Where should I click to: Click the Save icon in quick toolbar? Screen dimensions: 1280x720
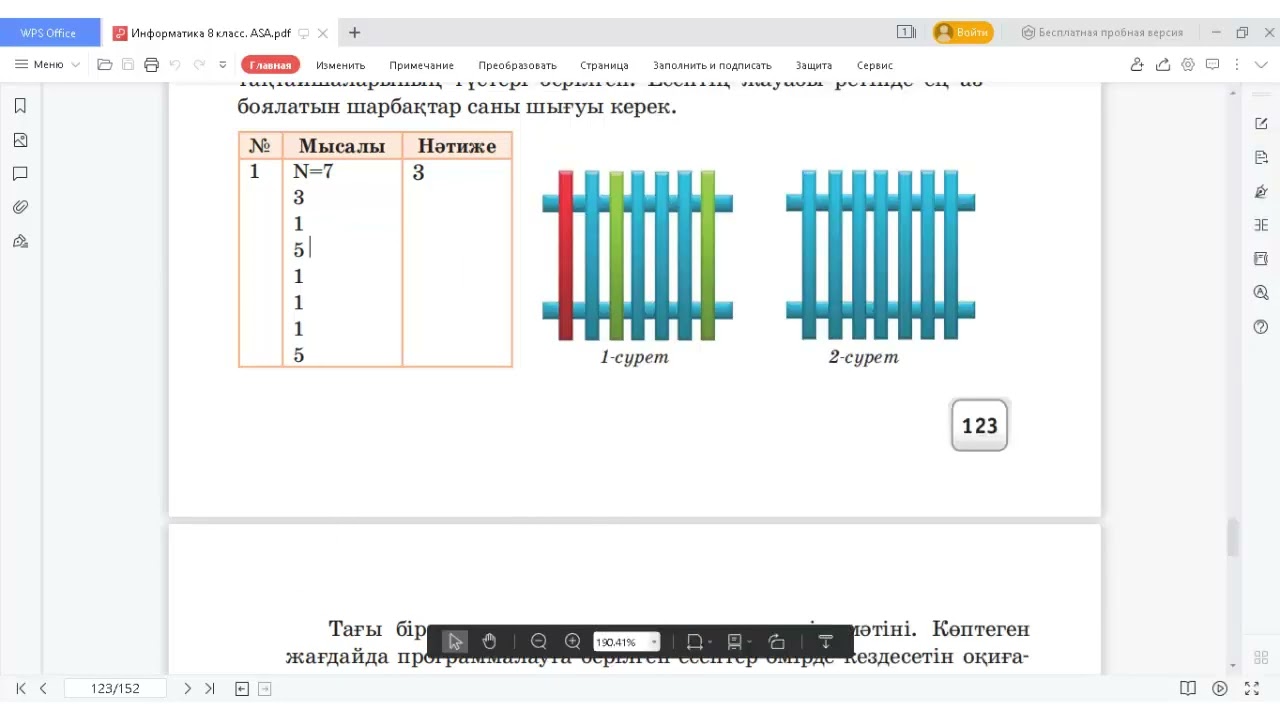[x=128, y=65]
